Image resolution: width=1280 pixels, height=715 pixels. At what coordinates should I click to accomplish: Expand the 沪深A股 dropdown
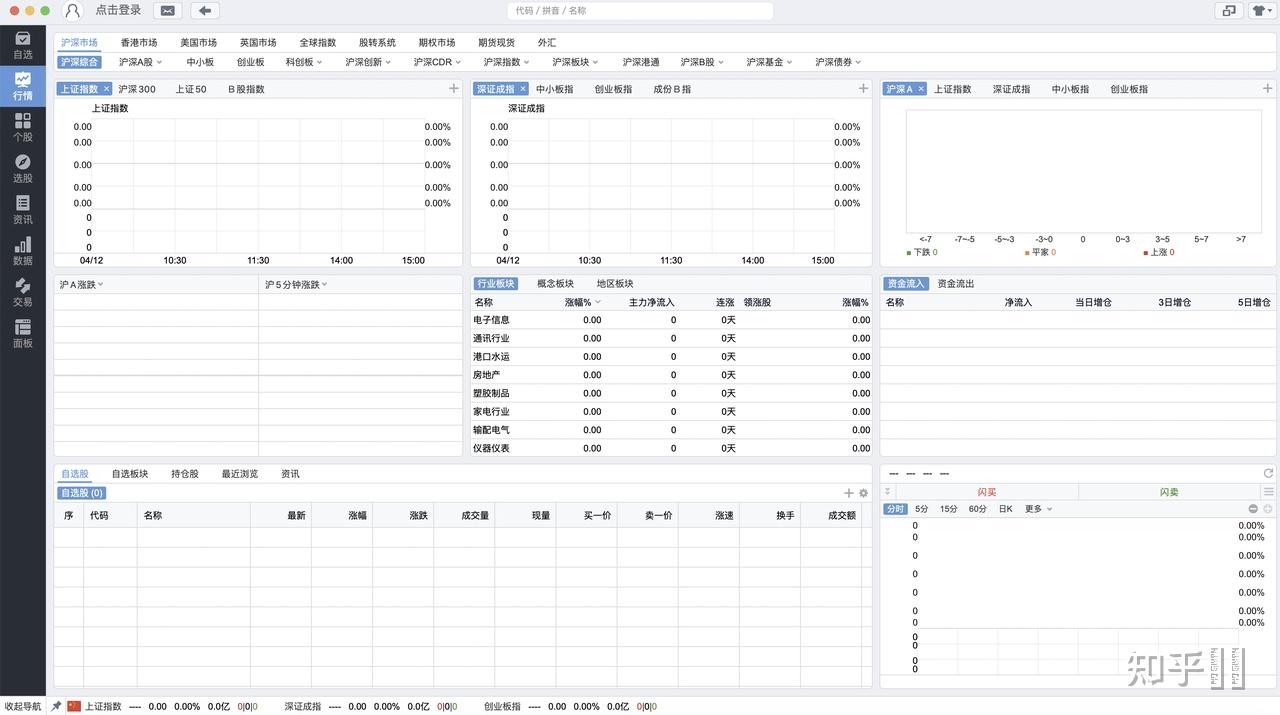click(x=159, y=62)
